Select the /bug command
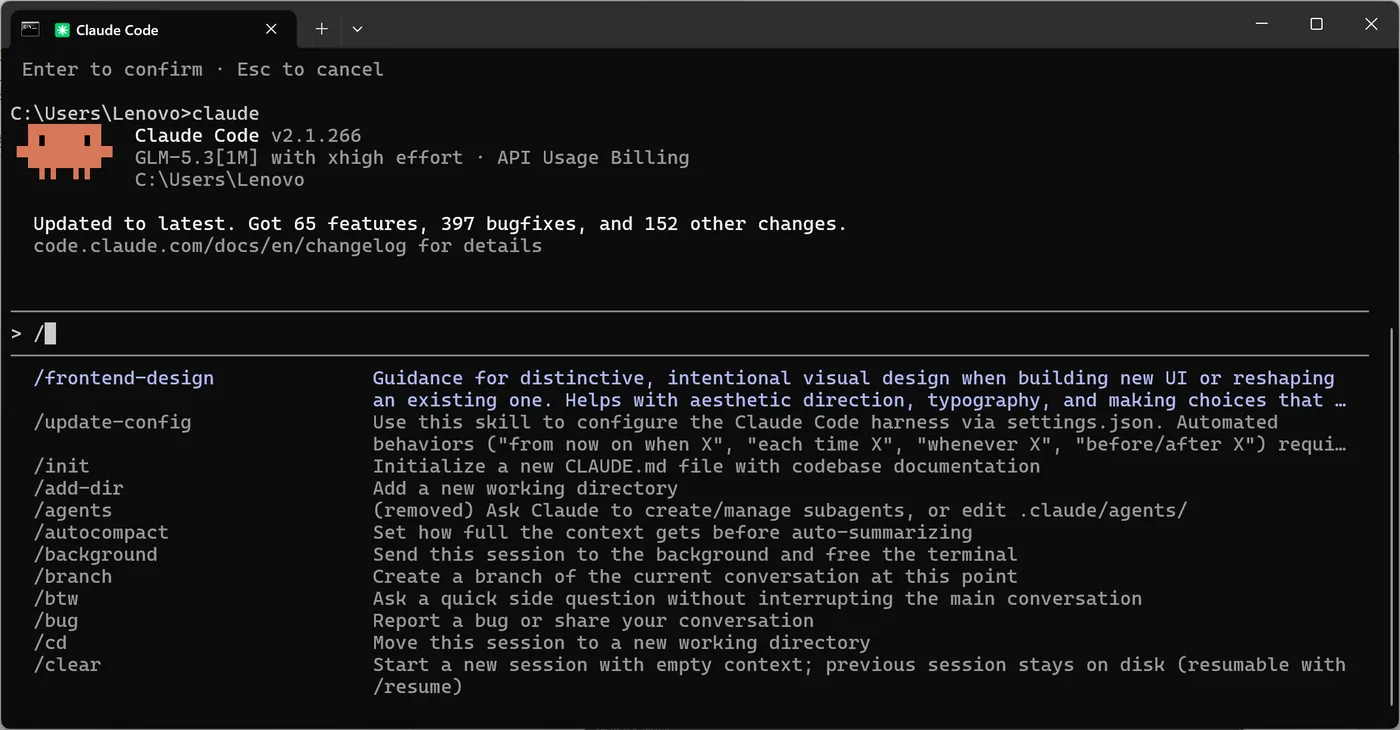Image resolution: width=1400 pixels, height=730 pixels. click(56, 620)
